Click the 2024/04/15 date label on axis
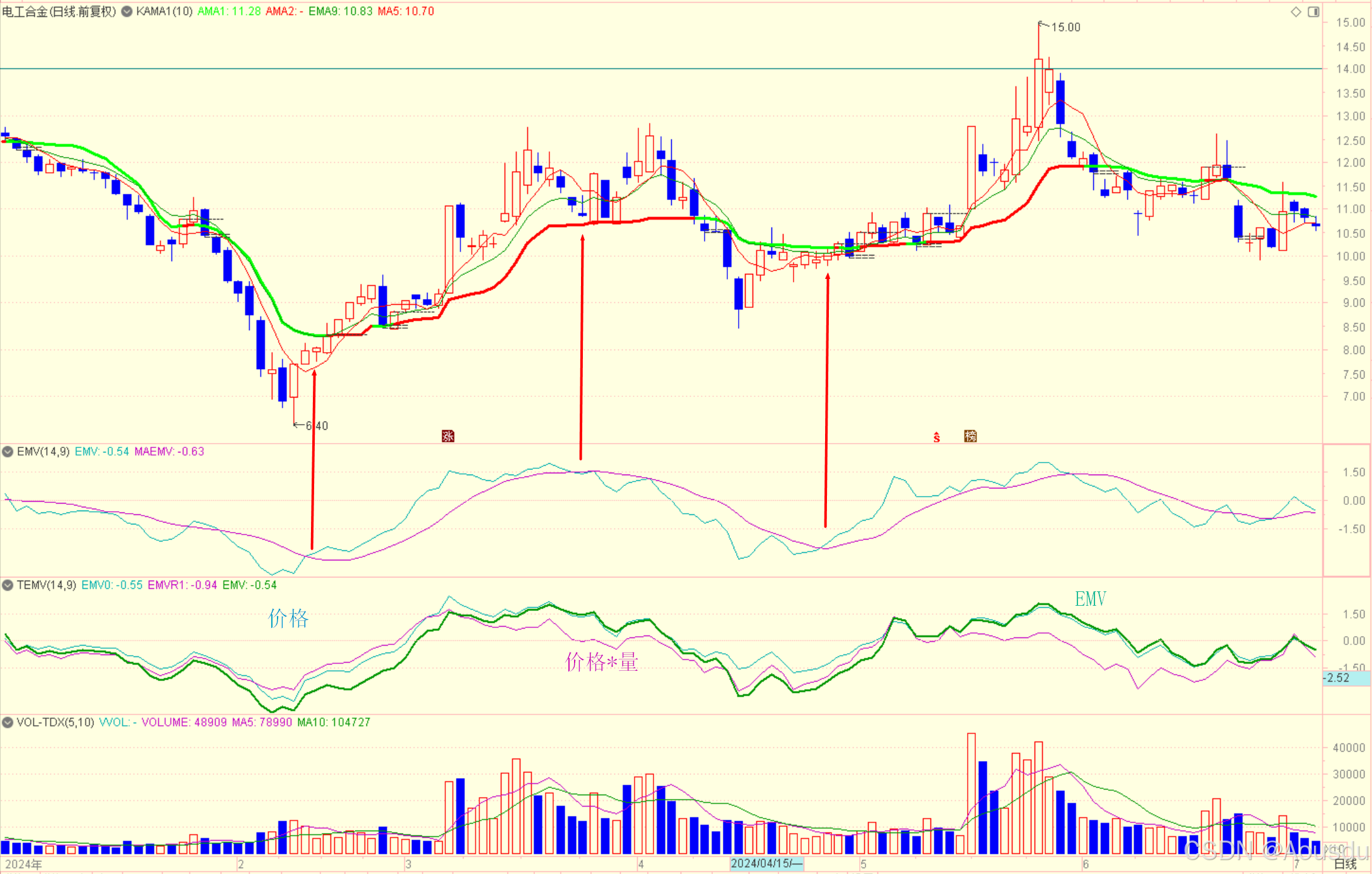 (x=766, y=863)
